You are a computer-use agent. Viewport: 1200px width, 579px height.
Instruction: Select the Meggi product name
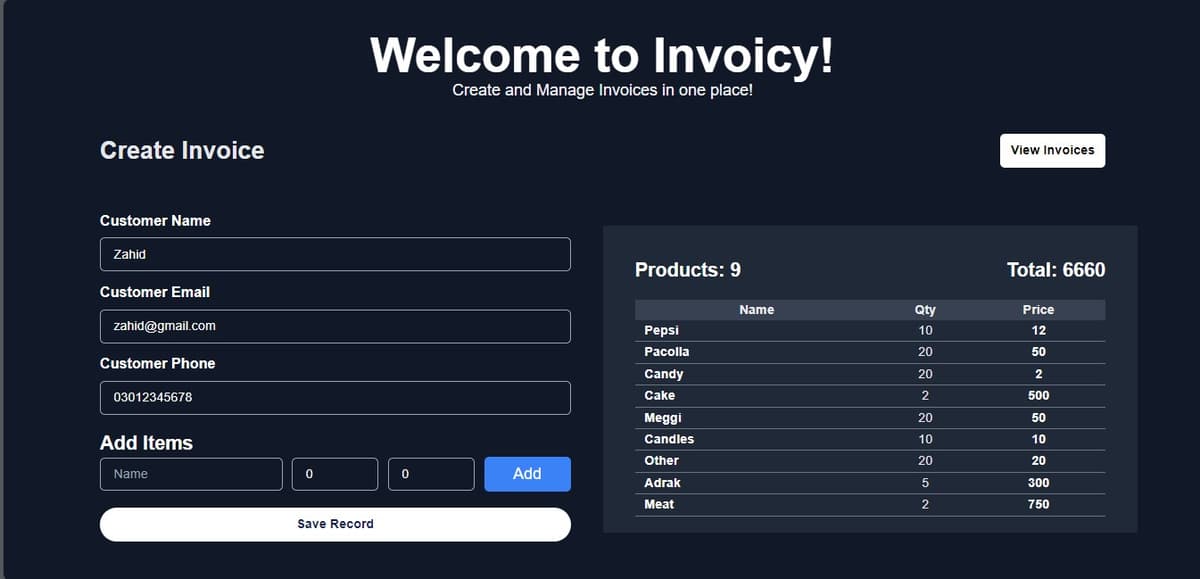(662, 418)
